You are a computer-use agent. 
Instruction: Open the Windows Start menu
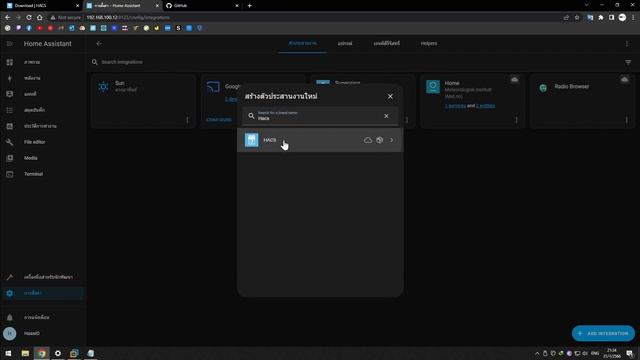(8, 353)
